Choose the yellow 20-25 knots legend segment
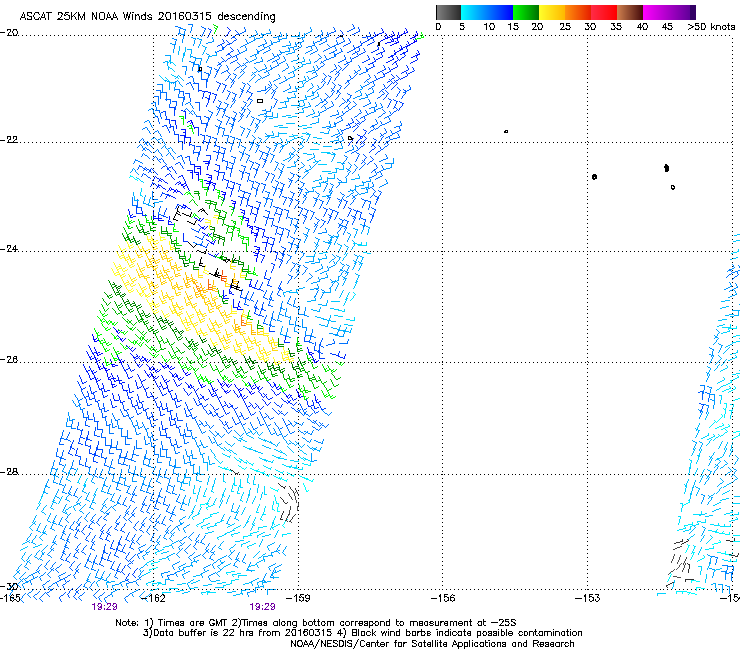The image size is (740, 650). (x=552, y=12)
